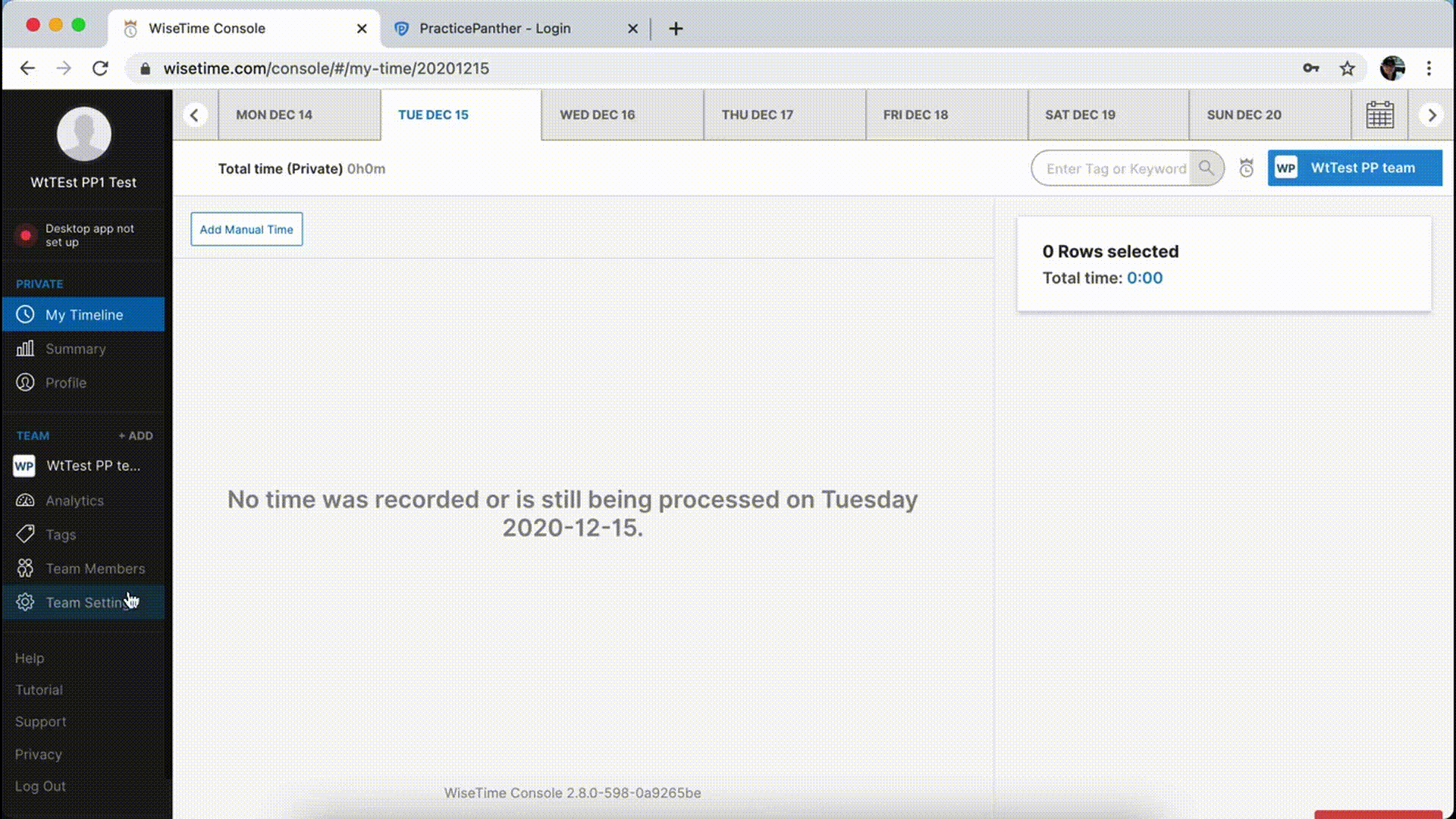Viewport: 1456px width, 819px height.
Task: Click the user avatar in sidebar
Action: coord(84,133)
